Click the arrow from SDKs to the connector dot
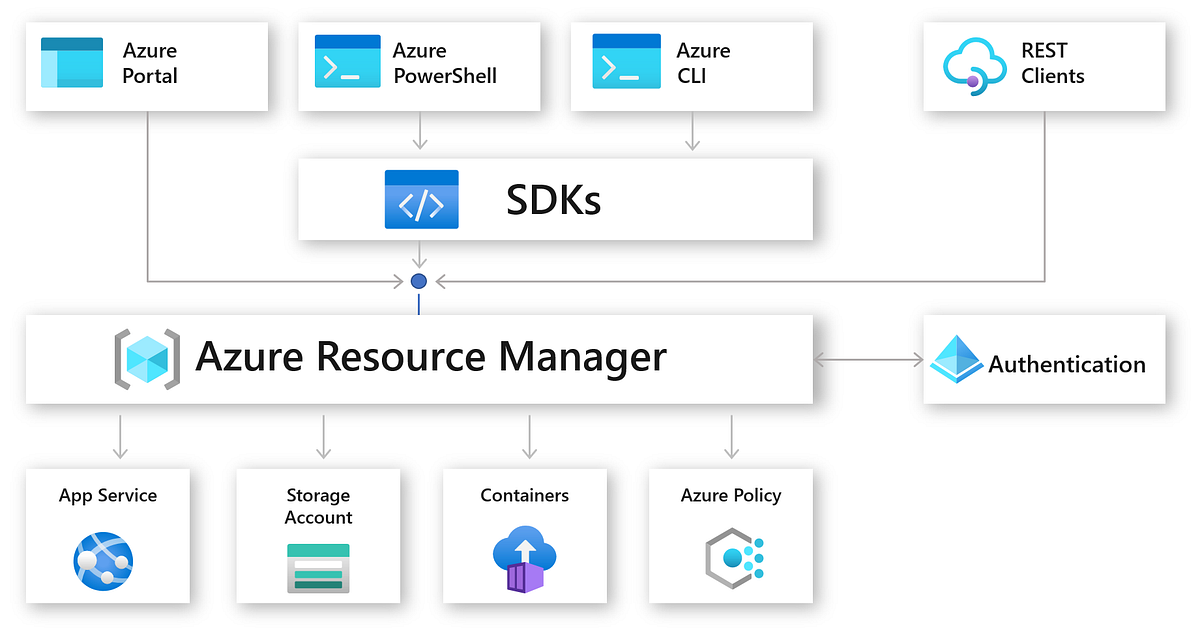Viewport: 1200px width, 634px height. coord(418,258)
